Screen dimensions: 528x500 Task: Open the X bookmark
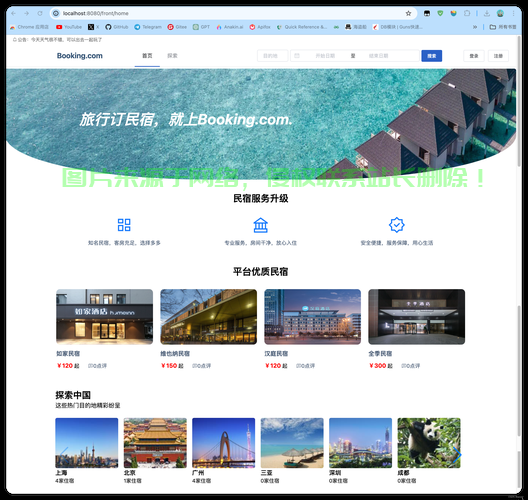pyautogui.click(x=93, y=27)
